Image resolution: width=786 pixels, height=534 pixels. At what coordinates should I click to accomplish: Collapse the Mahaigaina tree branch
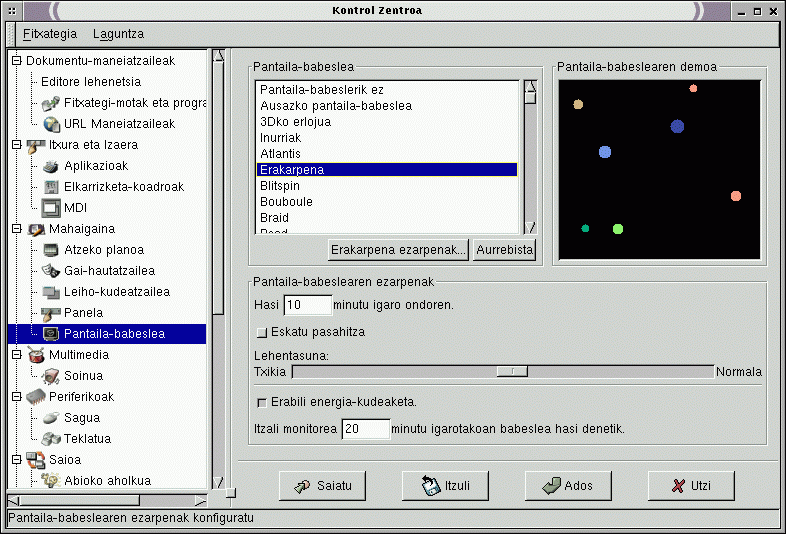[16, 229]
